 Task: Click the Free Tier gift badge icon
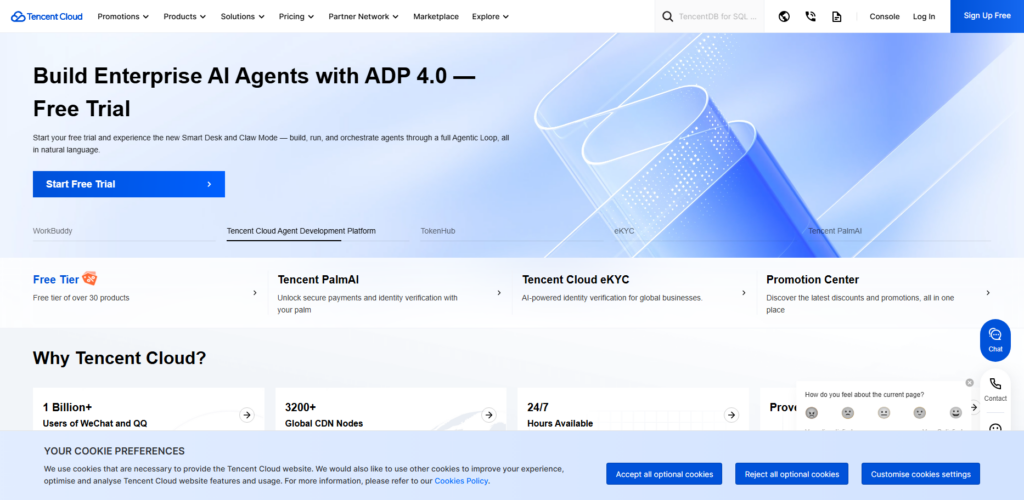coord(90,279)
